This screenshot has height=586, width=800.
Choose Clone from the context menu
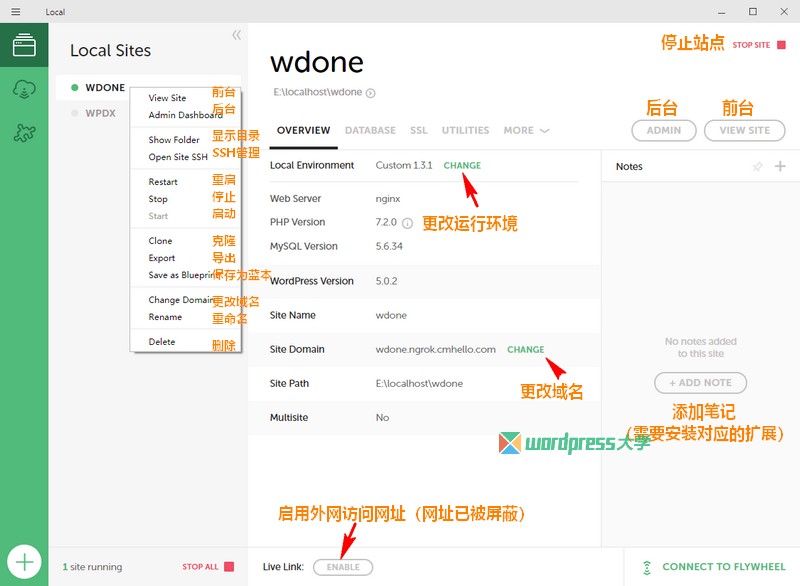coord(160,241)
